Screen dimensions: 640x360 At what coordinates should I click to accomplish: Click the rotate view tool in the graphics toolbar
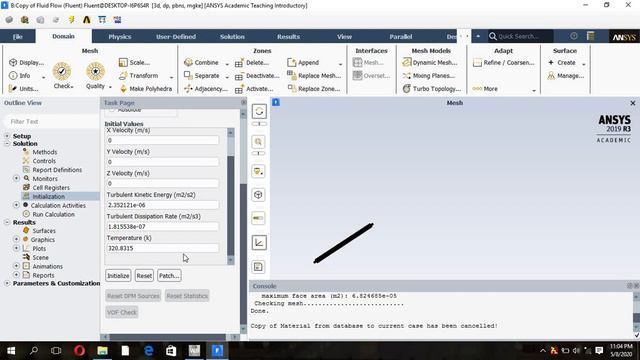click(259, 111)
